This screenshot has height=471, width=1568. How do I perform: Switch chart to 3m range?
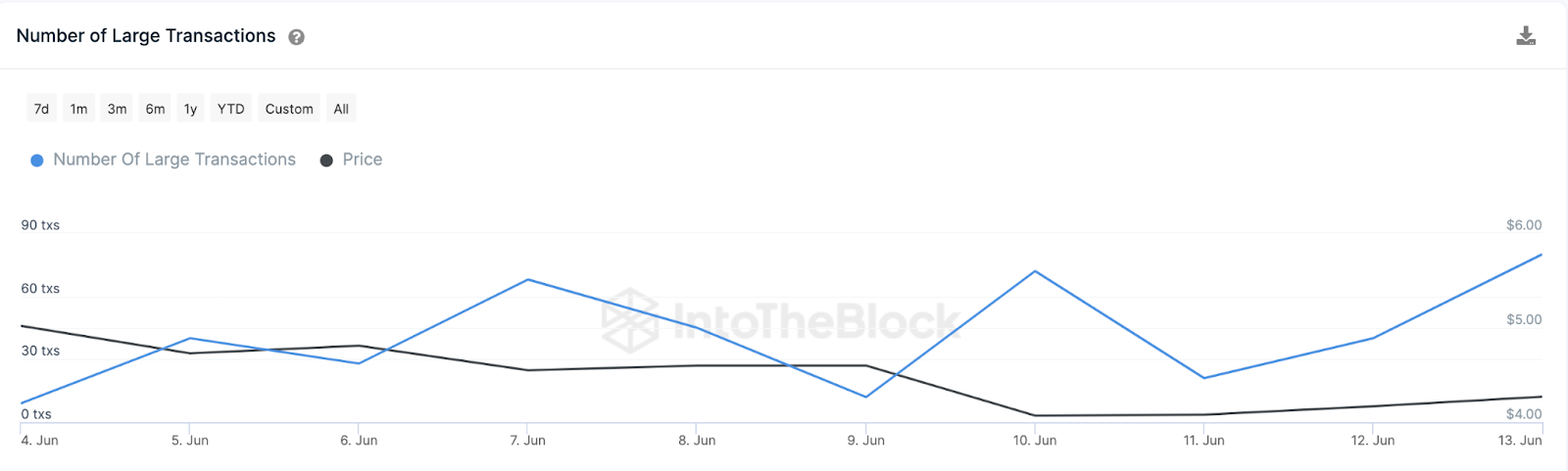pos(117,109)
